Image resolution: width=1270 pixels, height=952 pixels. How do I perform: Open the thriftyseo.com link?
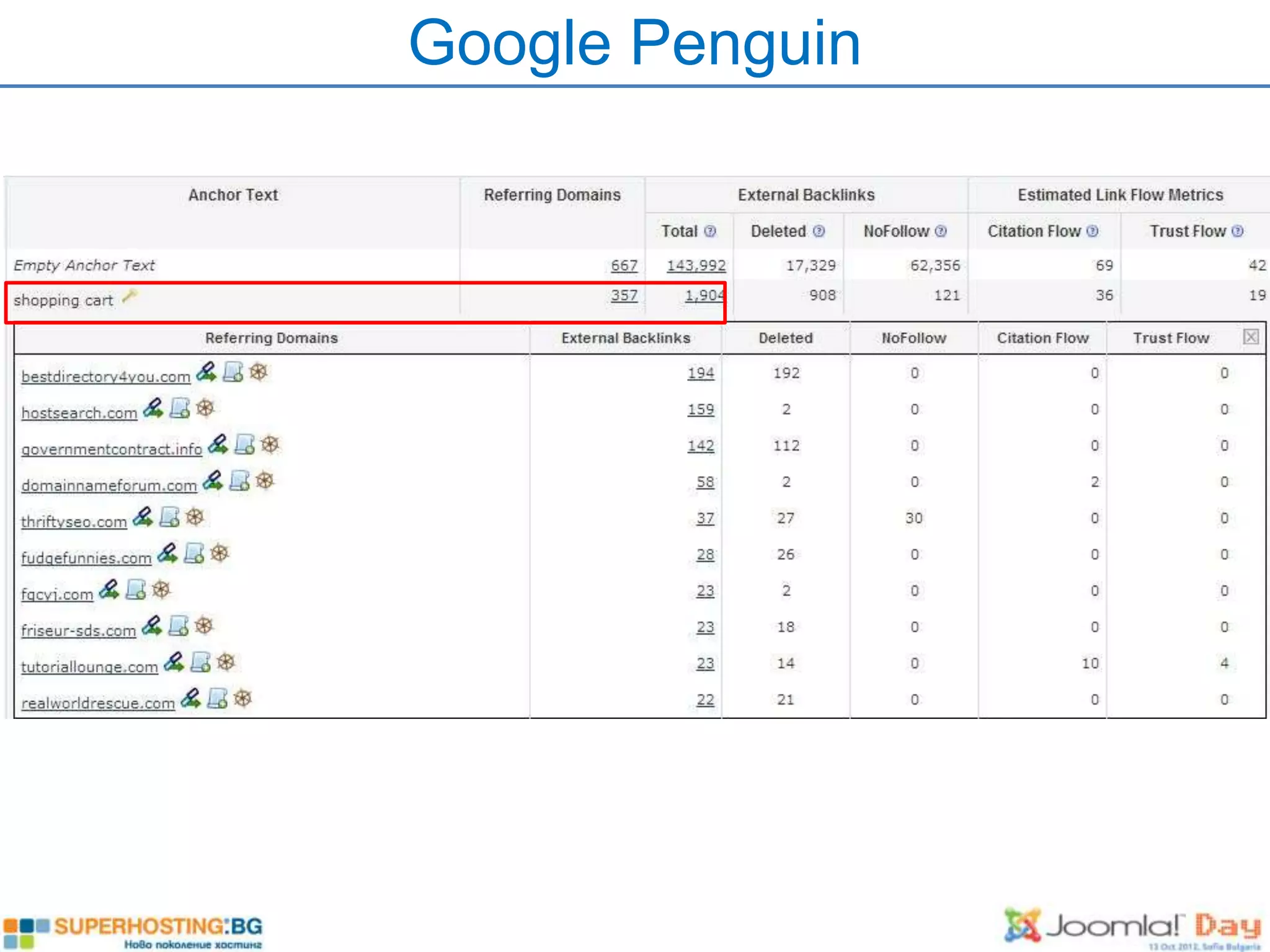tap(74, 522)
